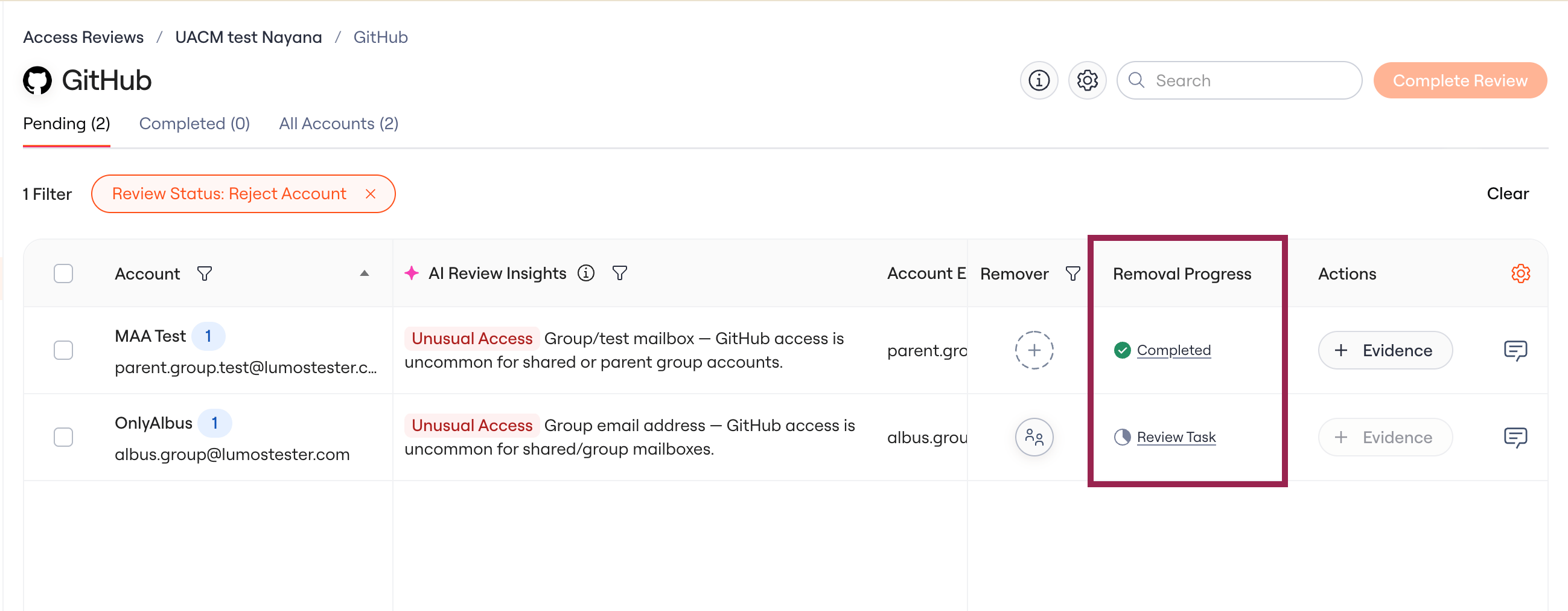Open the Review Task link
Screen dimensions: 1568x611
pyautogui.click(x=1176, y=437)
